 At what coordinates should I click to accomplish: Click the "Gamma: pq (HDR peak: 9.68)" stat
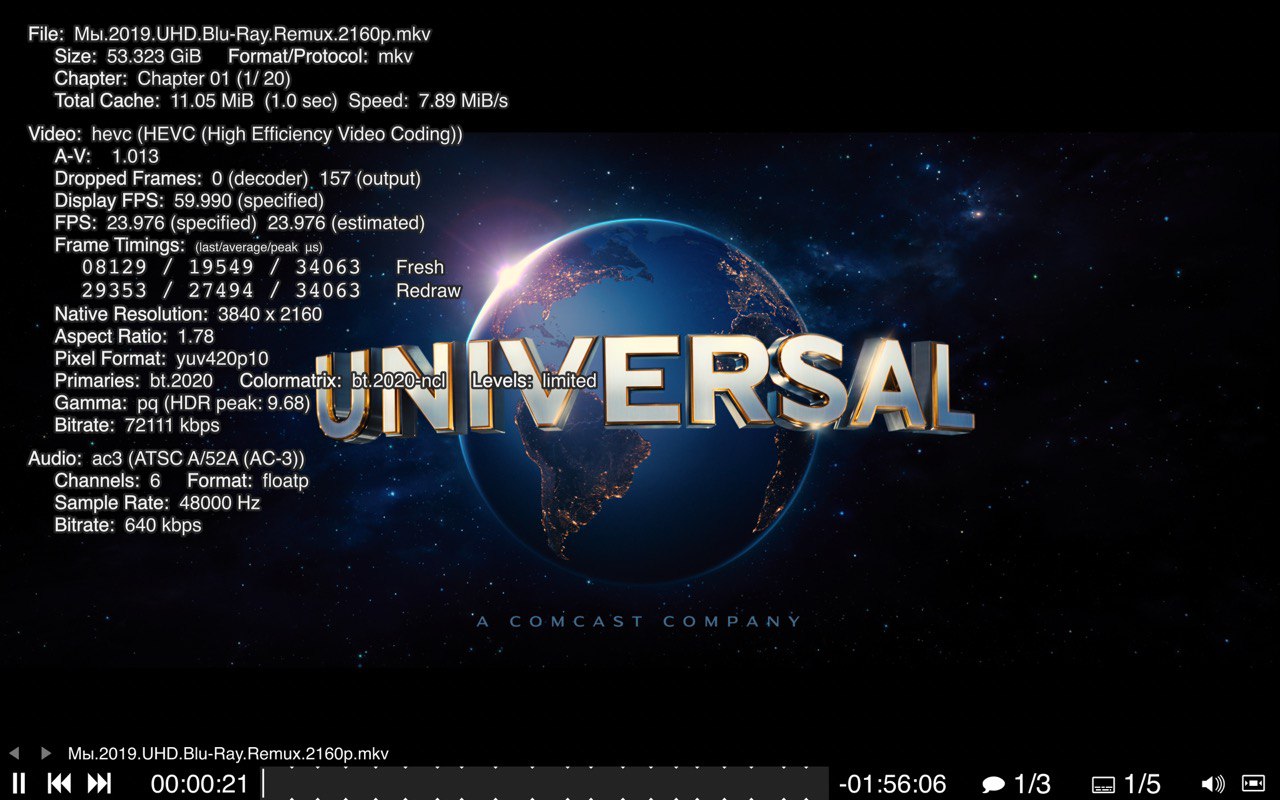[x=183, y=403]
